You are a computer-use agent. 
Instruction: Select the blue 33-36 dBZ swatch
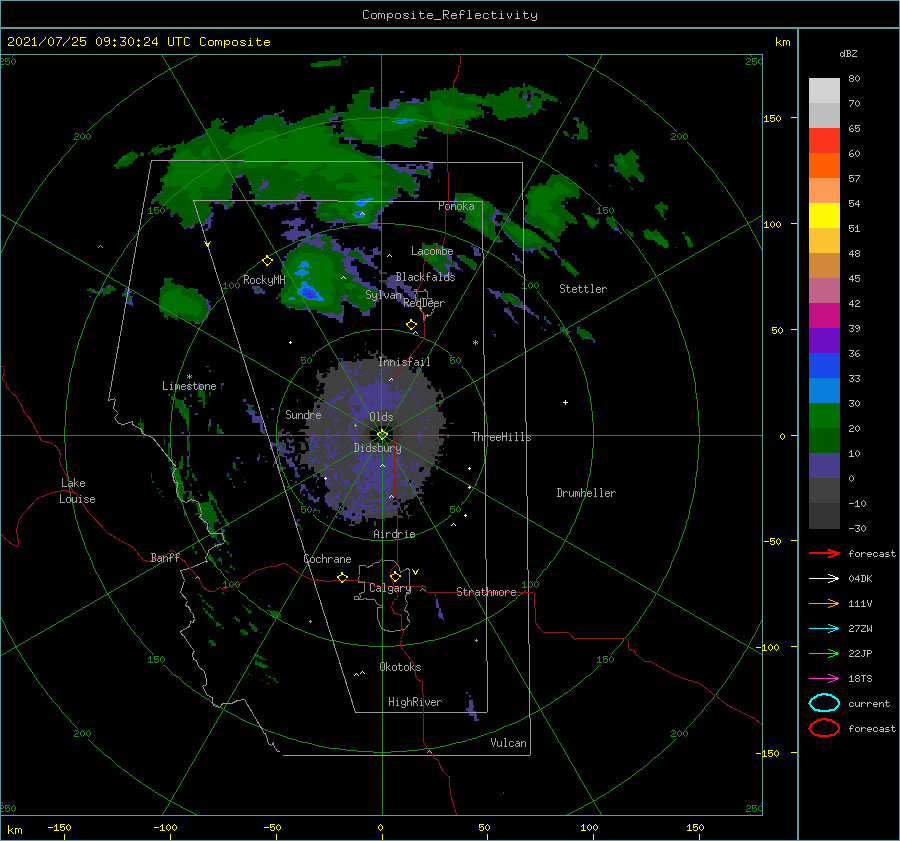(x=824, y=366)
